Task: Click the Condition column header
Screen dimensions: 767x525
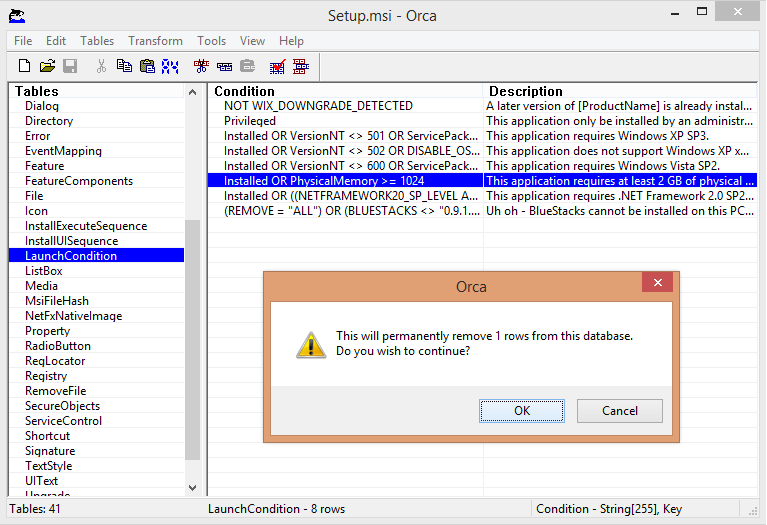Action: pos(345,91)
